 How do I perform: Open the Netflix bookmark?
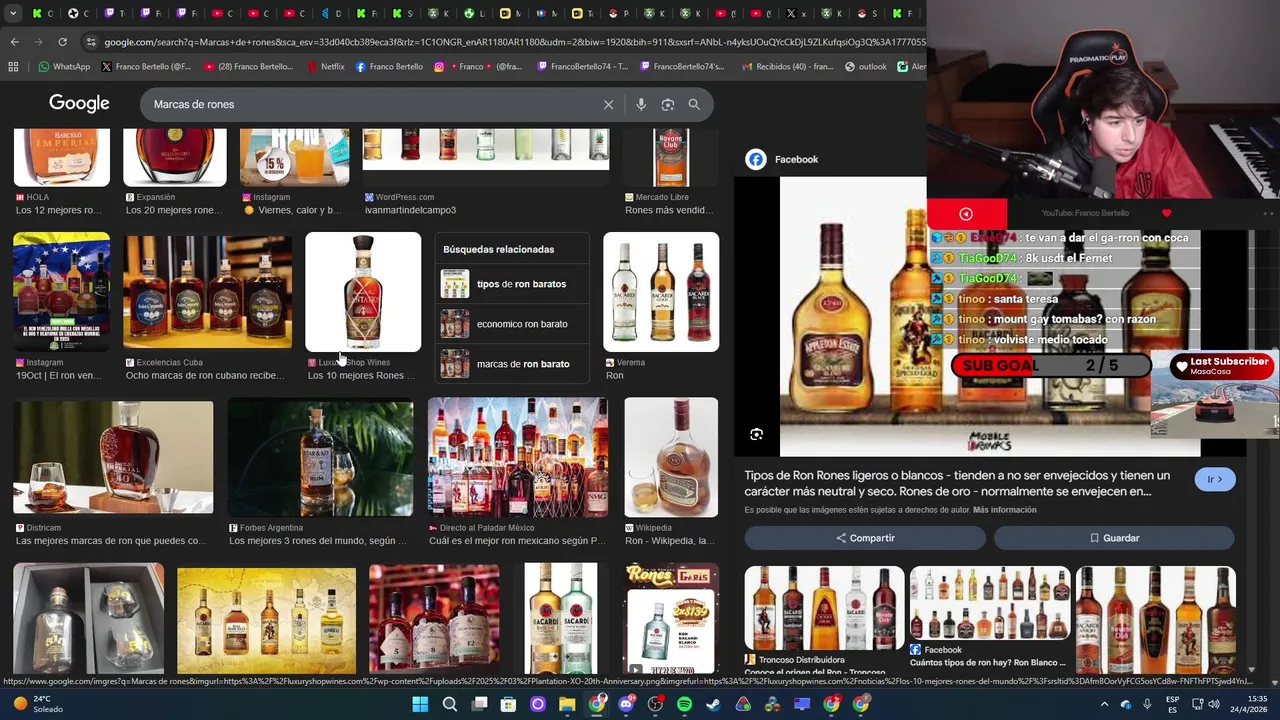[325, 67]
